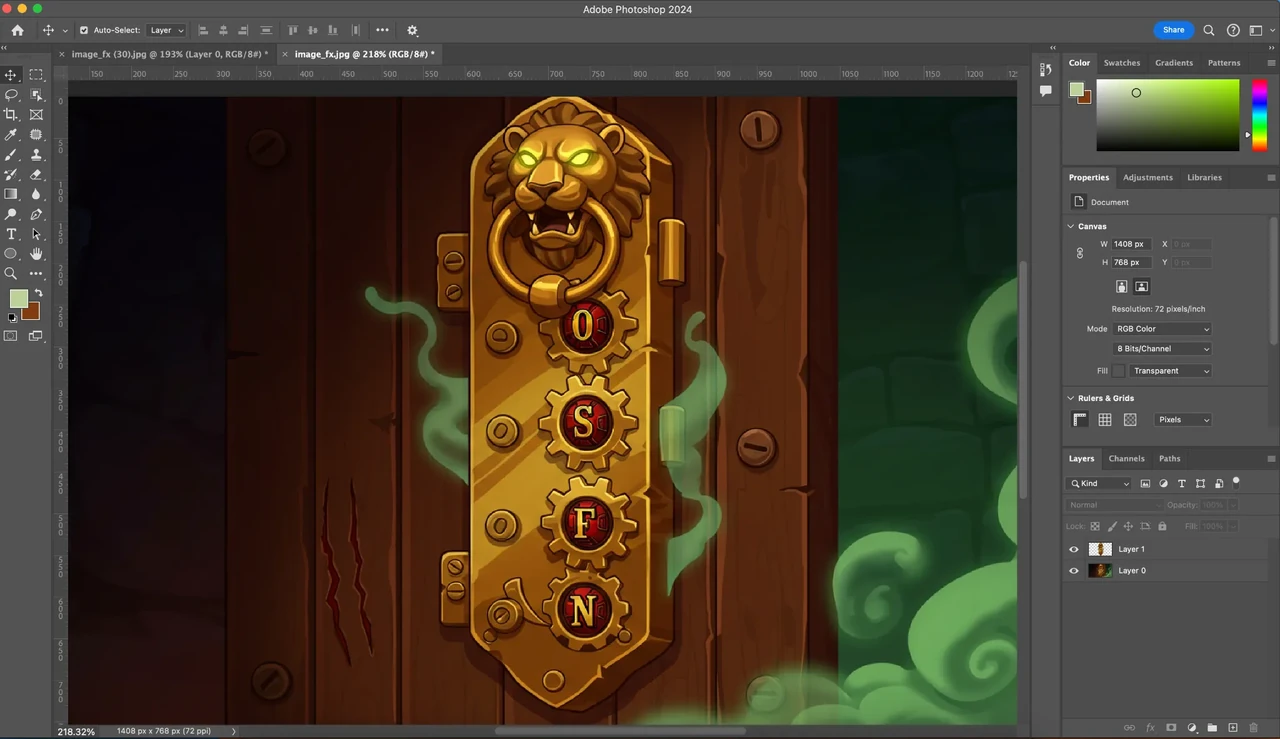Select the Clone Stamp tool
This screenshot has height=739, width=1280.
[x=36, y=155]
